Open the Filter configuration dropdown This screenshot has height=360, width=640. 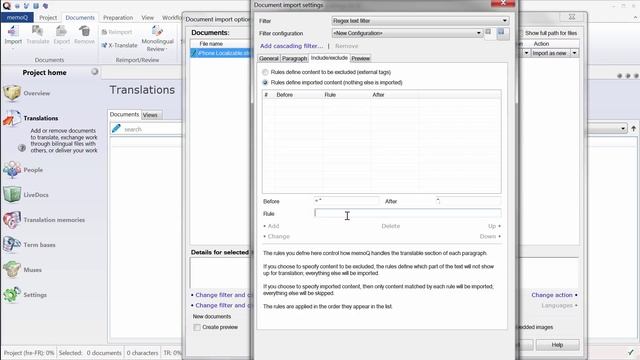click(x=407, y=33)
